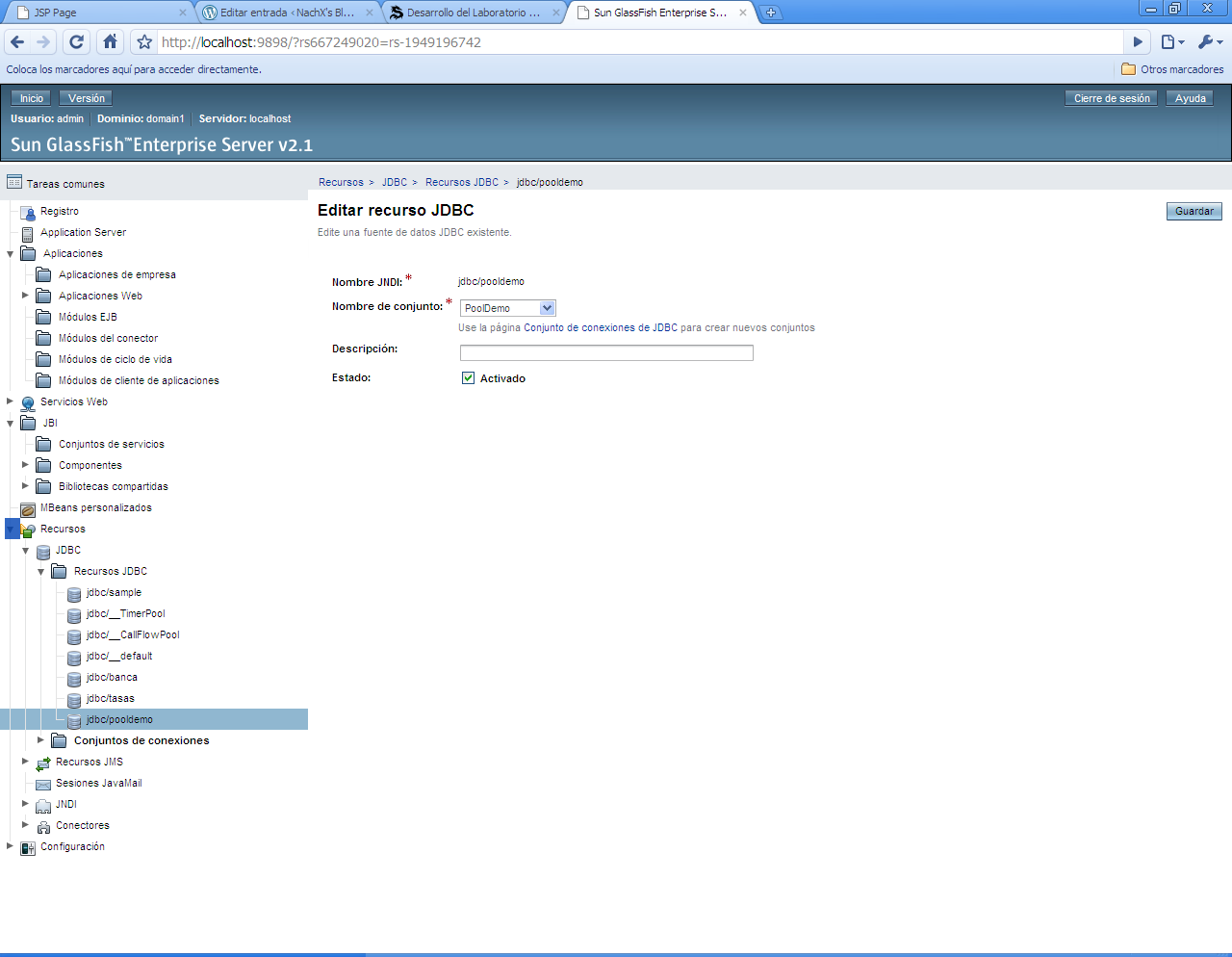Select the jdbc/pooldemo tree item
This screenshot has height=957, width=1232.
[x=119, y=719]
